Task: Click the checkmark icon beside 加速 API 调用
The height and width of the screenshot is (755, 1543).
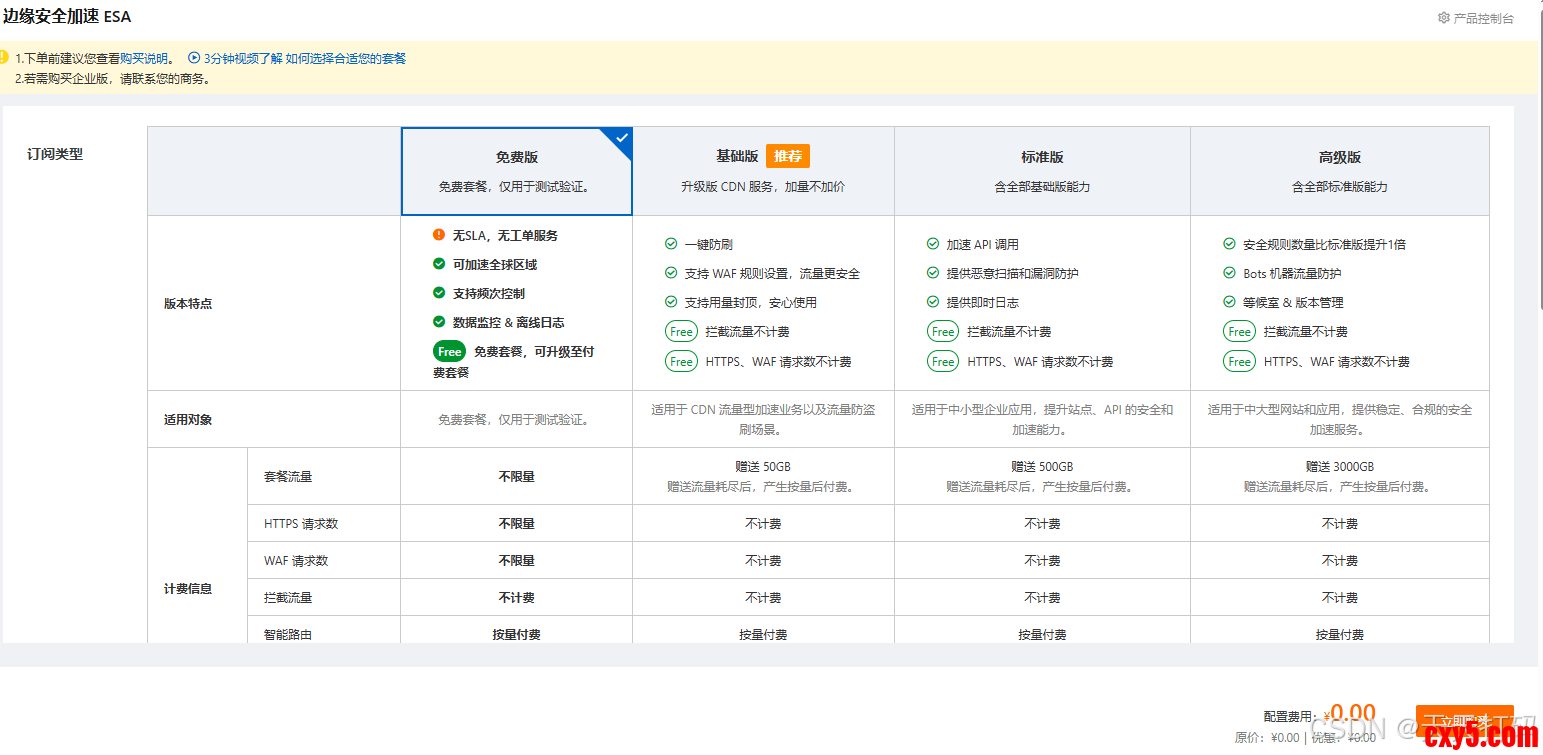Action: tap(933, 244)
